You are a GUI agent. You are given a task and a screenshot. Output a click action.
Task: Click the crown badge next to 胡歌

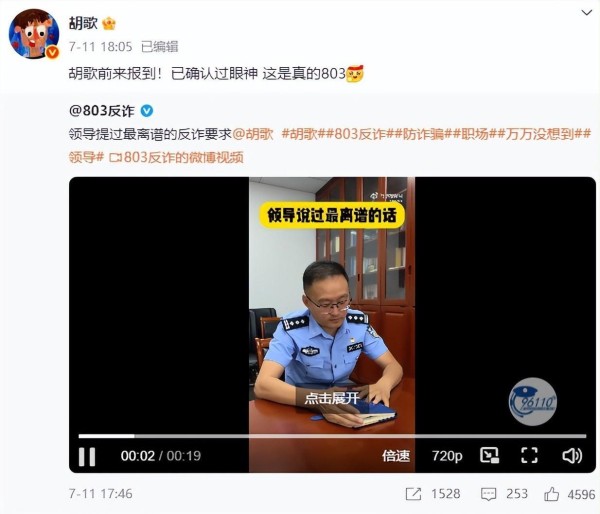pos(109,23)
